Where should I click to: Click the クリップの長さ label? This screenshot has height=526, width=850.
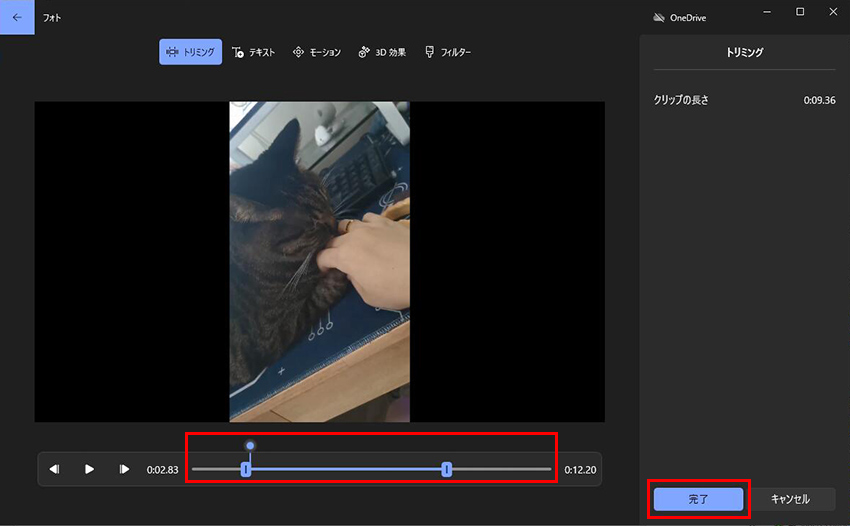pos(681,100)
